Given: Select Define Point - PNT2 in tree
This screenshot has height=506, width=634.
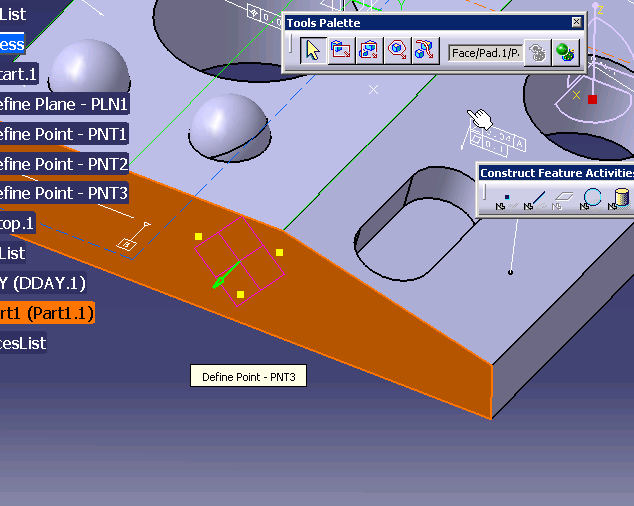Looking at the screenshot, I should coord(62,163).
